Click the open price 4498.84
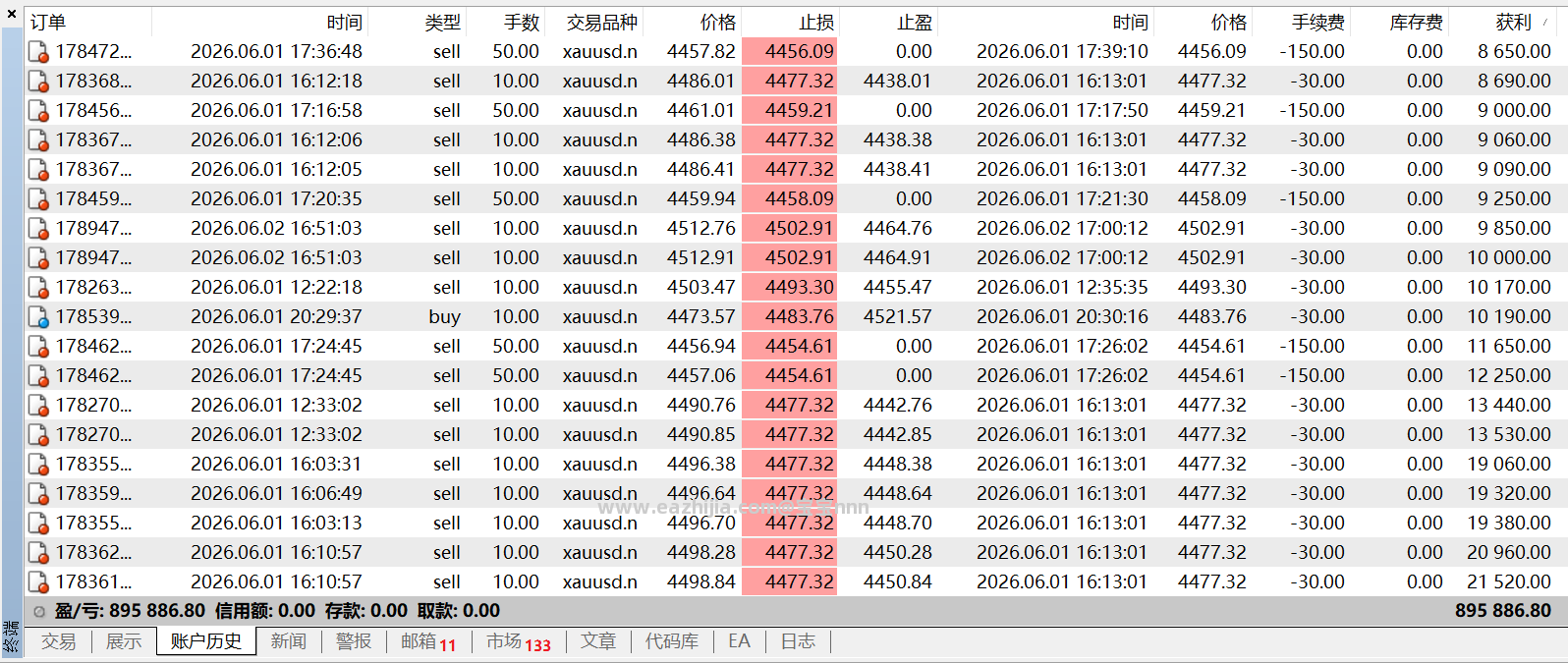Screen dimensions: 1568x663 (700, 581)
